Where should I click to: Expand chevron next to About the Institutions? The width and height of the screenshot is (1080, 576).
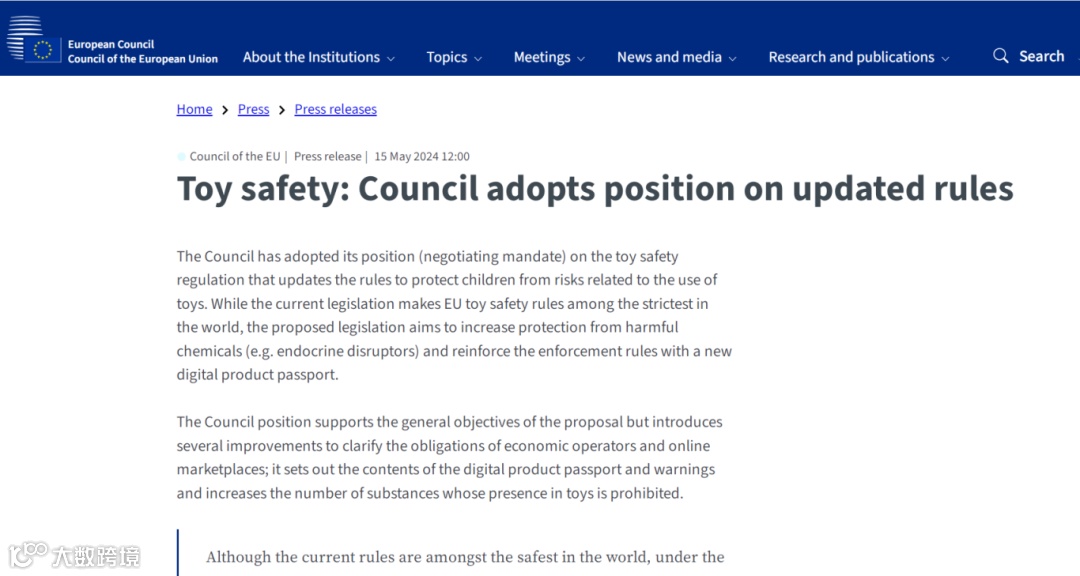[x=391, y=59]
